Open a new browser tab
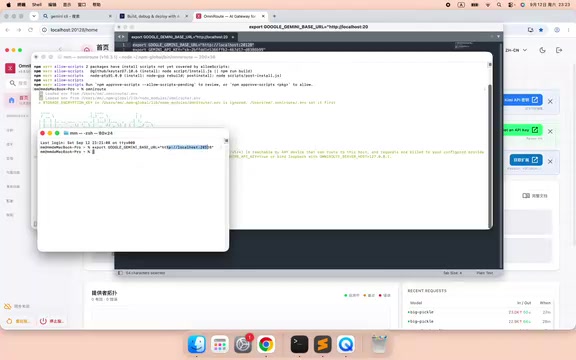 tap(274, 17)
